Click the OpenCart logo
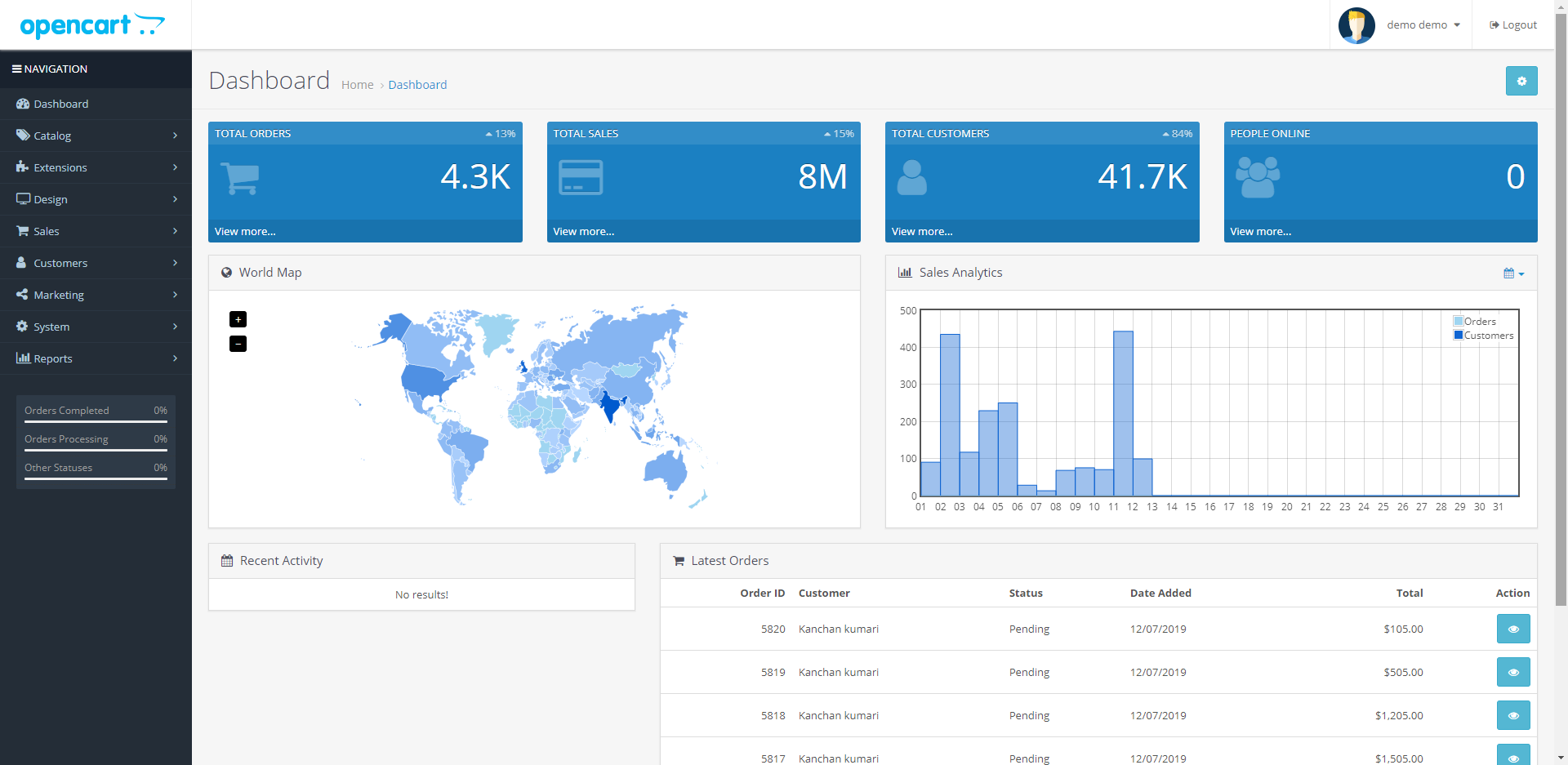The height and width of the screenshot is (765, 1568). coord(92,25)
